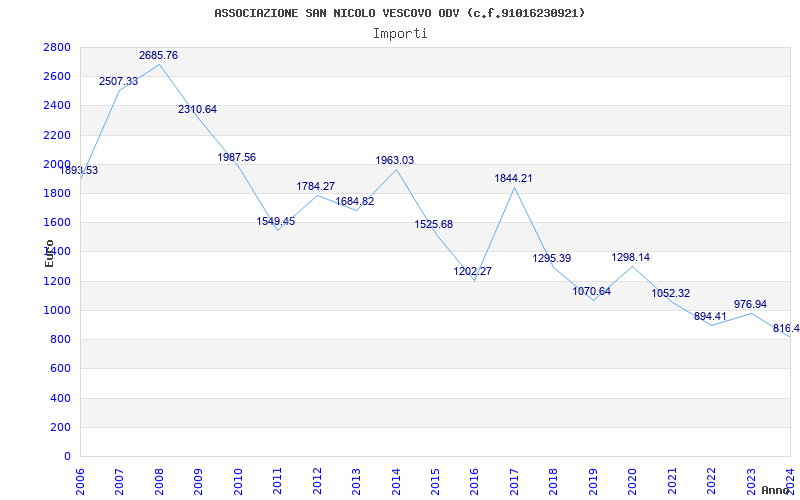Viewport: 800px width, 500px height.
Task: Click the 0 y-axis tick label
Action: 67,456
